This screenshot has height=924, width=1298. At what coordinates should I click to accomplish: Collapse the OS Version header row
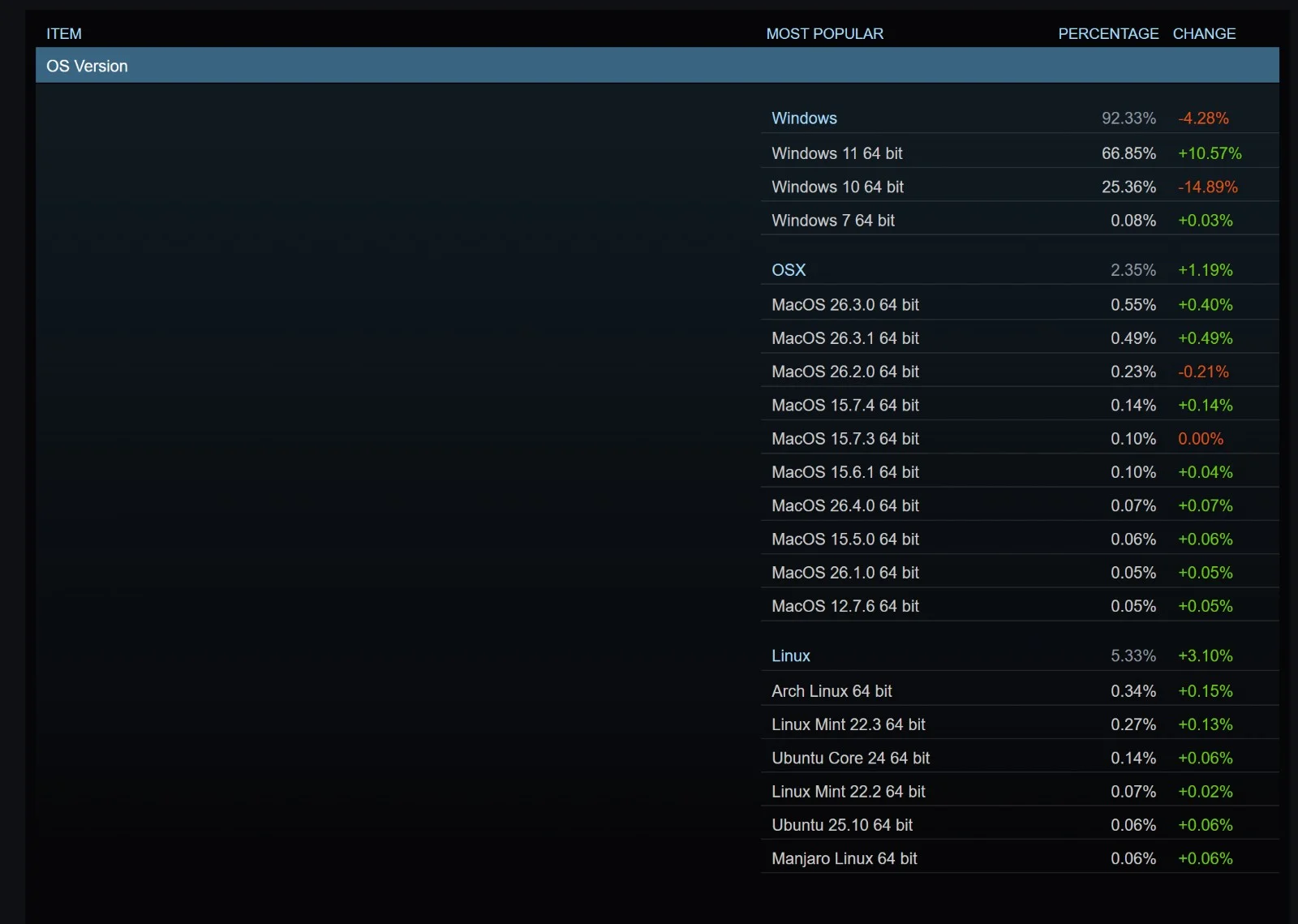88,66
